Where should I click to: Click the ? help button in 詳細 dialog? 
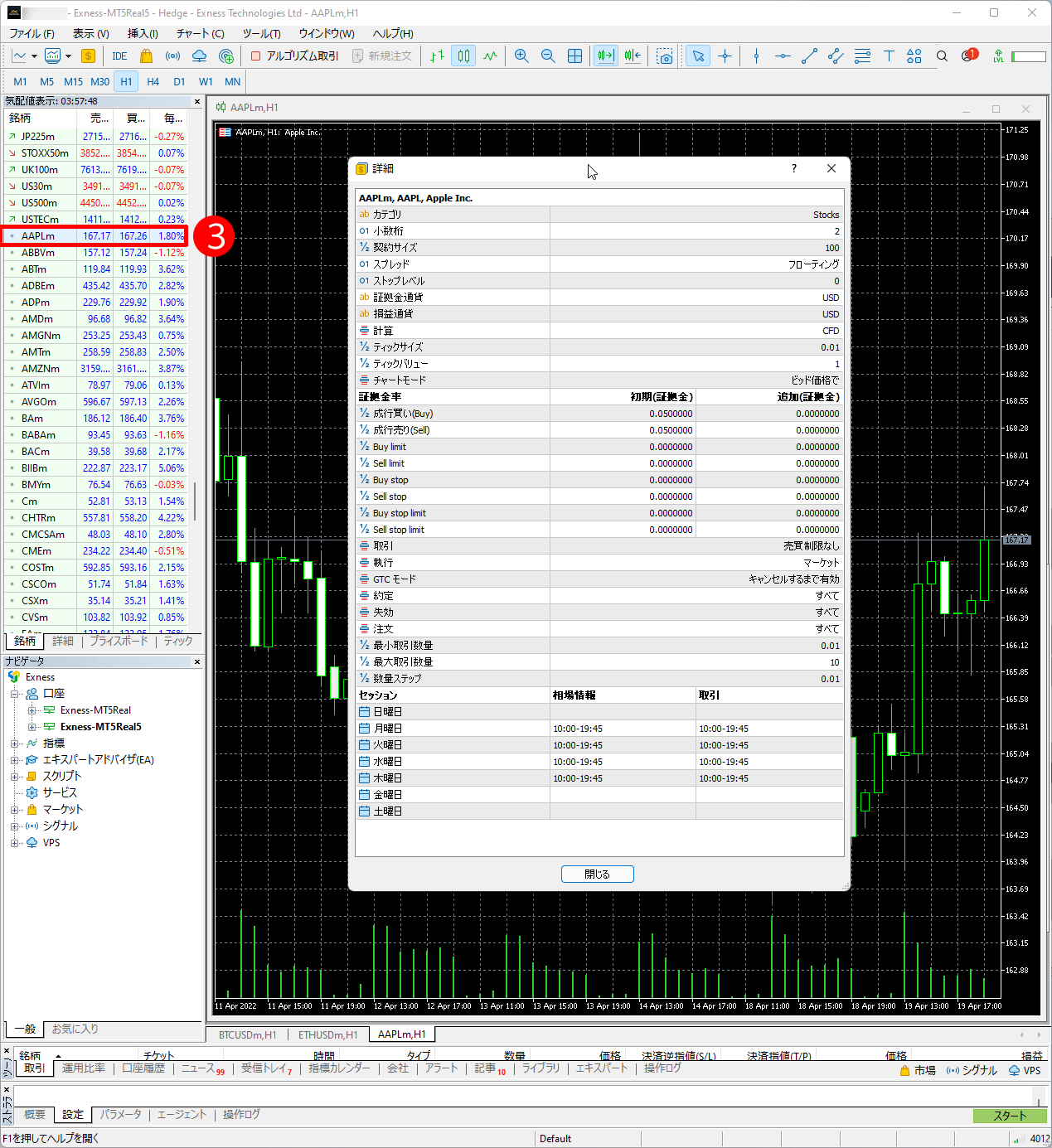click(794, 168)
